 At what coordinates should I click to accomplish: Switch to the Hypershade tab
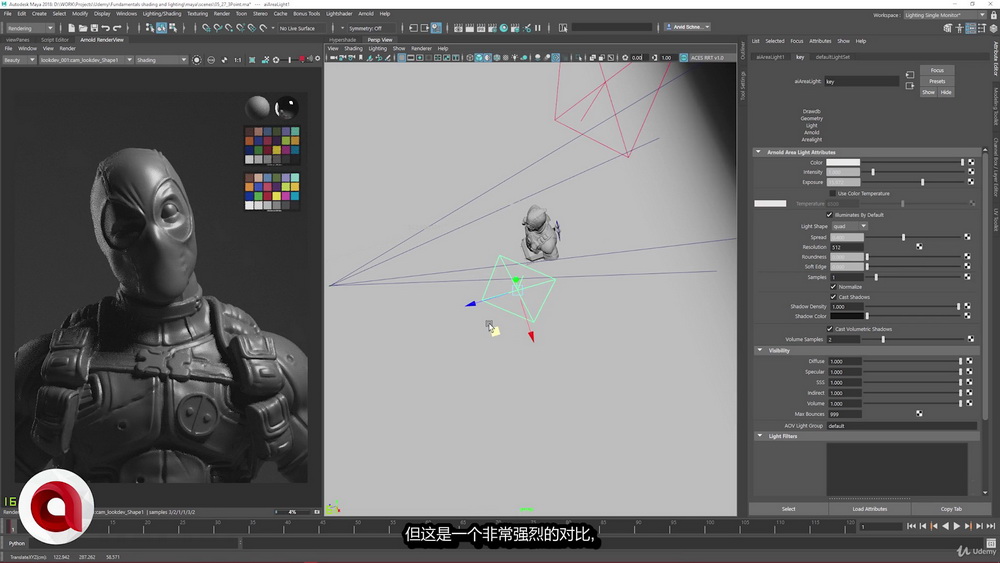tap(342, 40)
